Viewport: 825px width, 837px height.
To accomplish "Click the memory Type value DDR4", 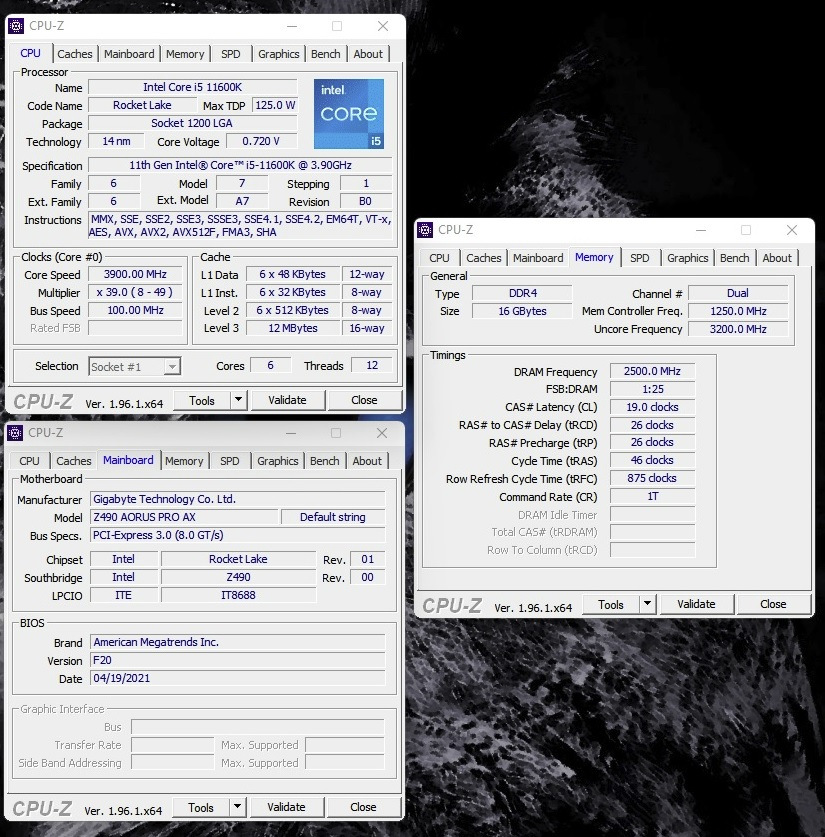I will (x=522, y=294).
